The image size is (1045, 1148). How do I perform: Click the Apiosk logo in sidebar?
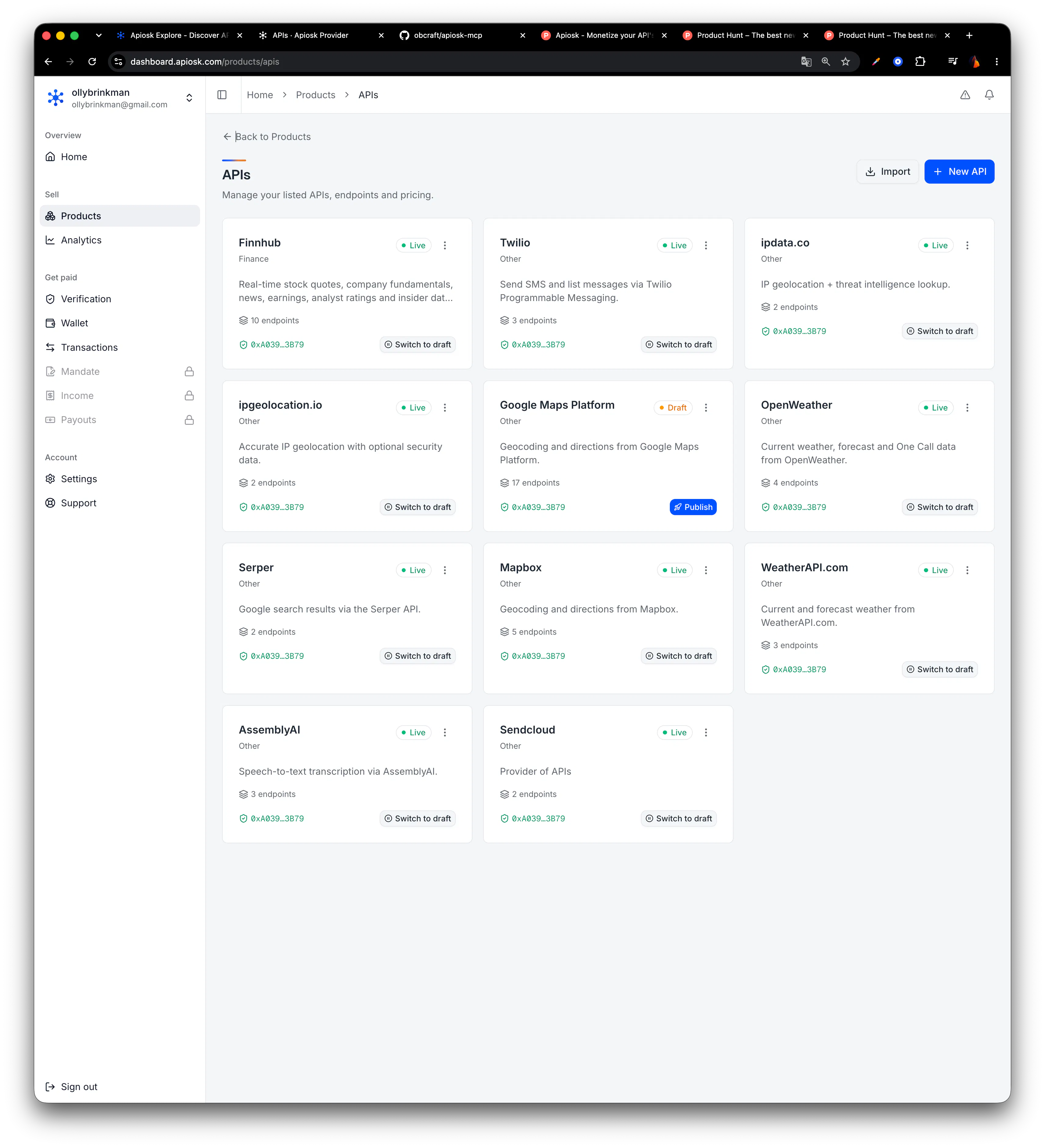[x=55, y=98]
